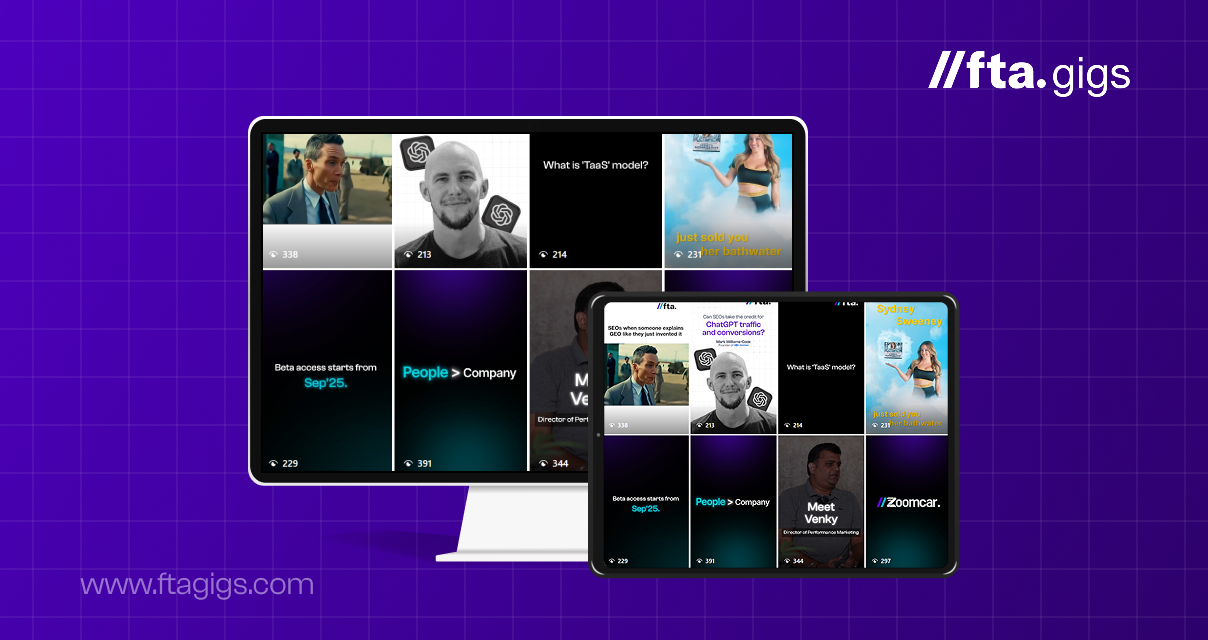Viewport: 1208px width, 640px height.
Task: Open the bathwater video on monitor
Action: click(x=728, y=201)
